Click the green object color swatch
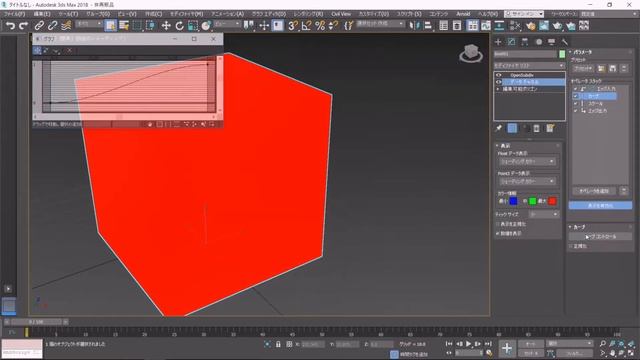640x360 pixels. click(x=562, y=54)
